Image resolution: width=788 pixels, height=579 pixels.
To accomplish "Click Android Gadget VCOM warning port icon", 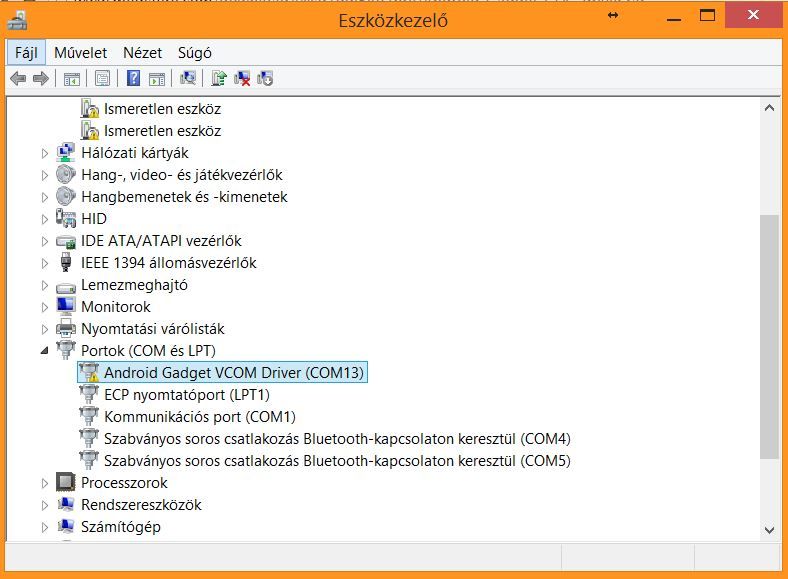I will (89, 372).
